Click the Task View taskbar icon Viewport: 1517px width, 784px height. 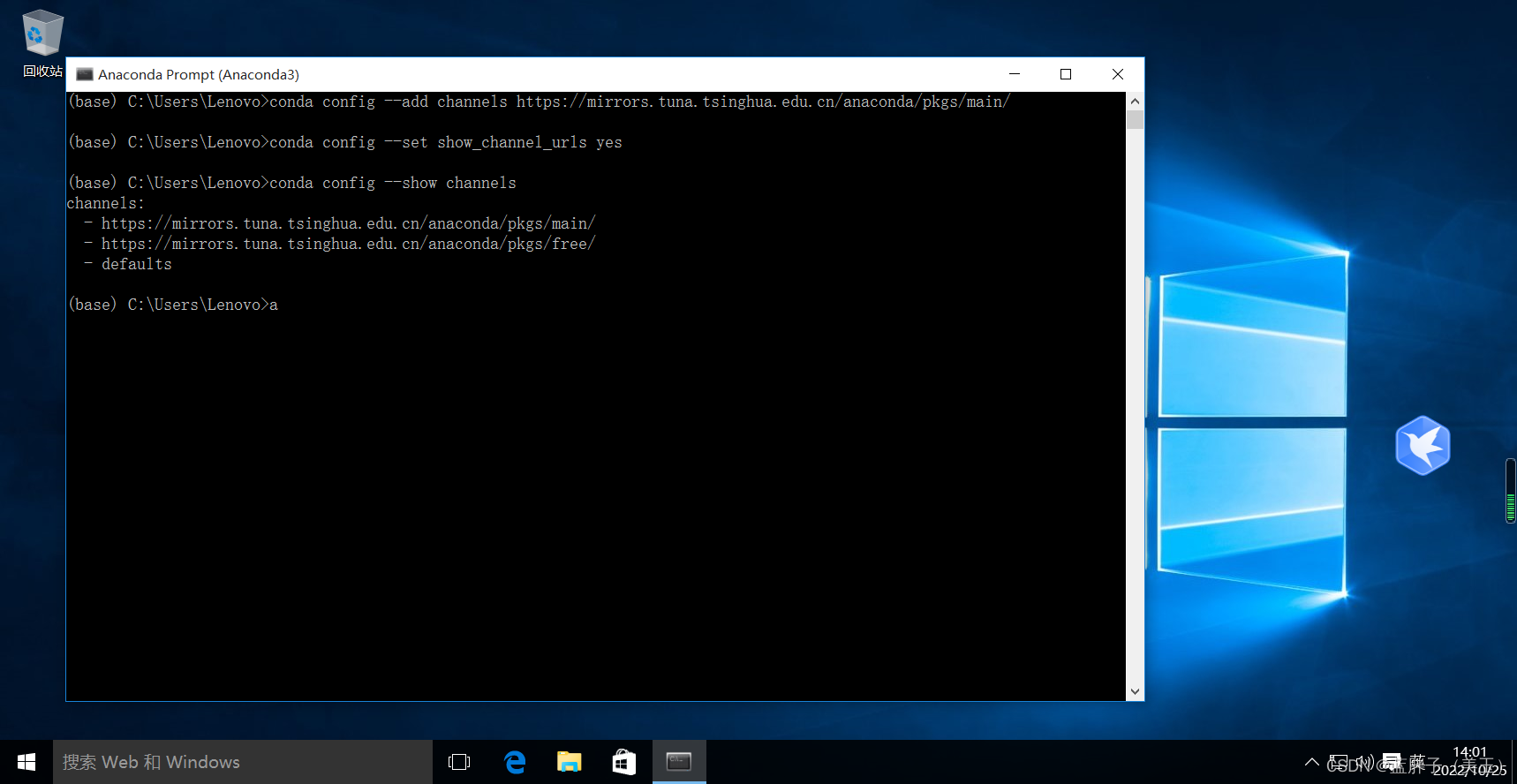point(459,762)
